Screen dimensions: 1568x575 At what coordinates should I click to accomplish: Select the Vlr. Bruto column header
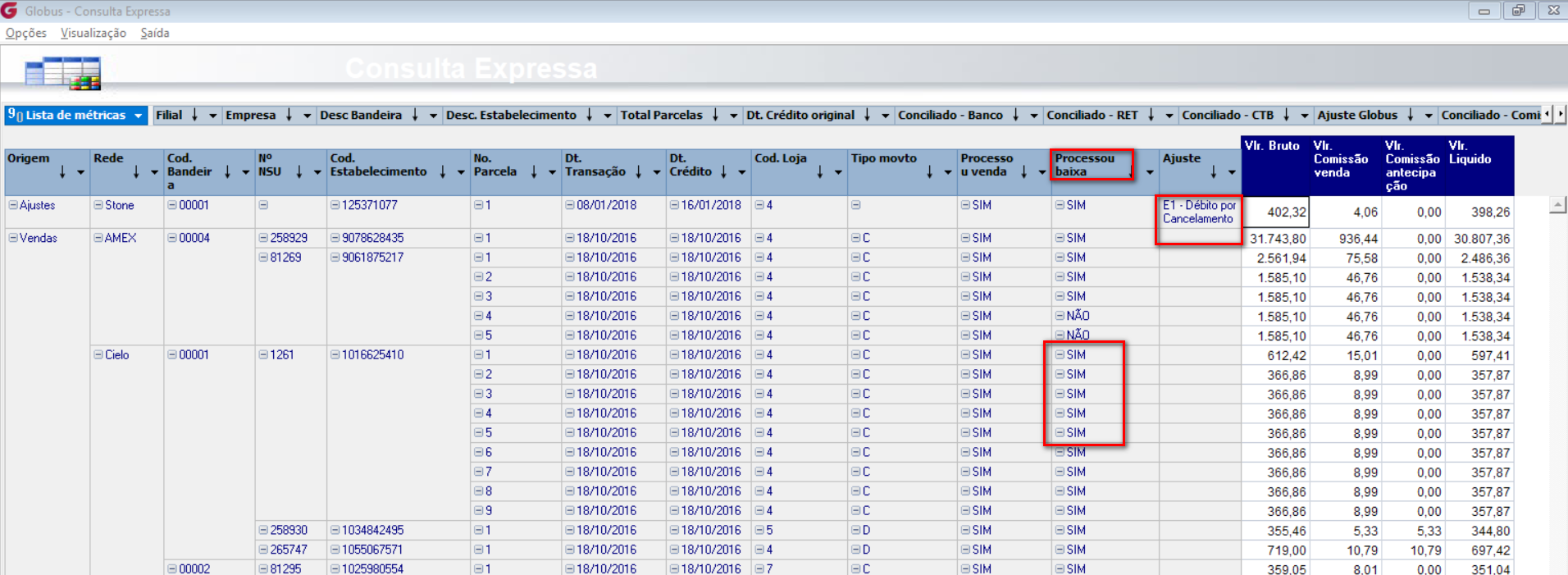pyautogui.click(x=1276, y=167)
